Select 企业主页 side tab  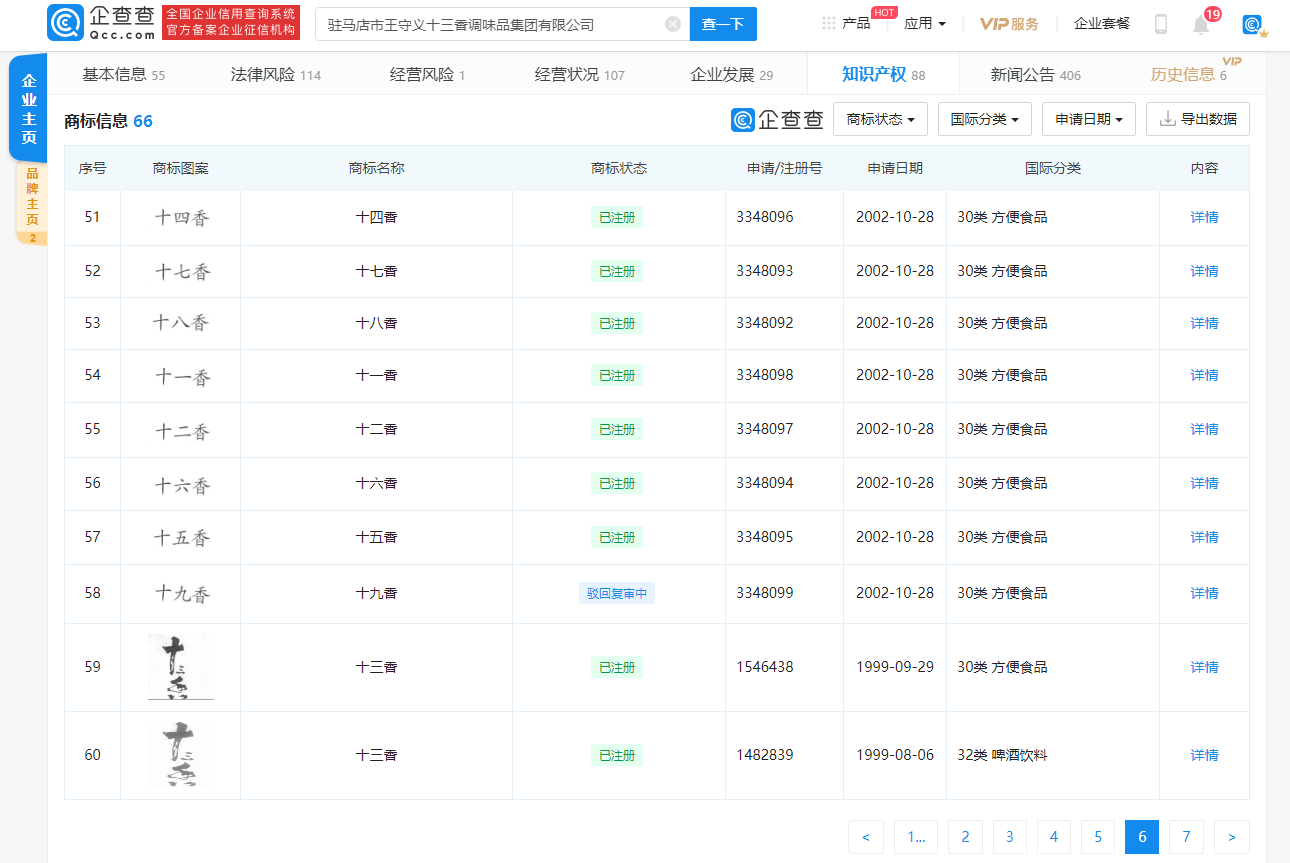29,108
